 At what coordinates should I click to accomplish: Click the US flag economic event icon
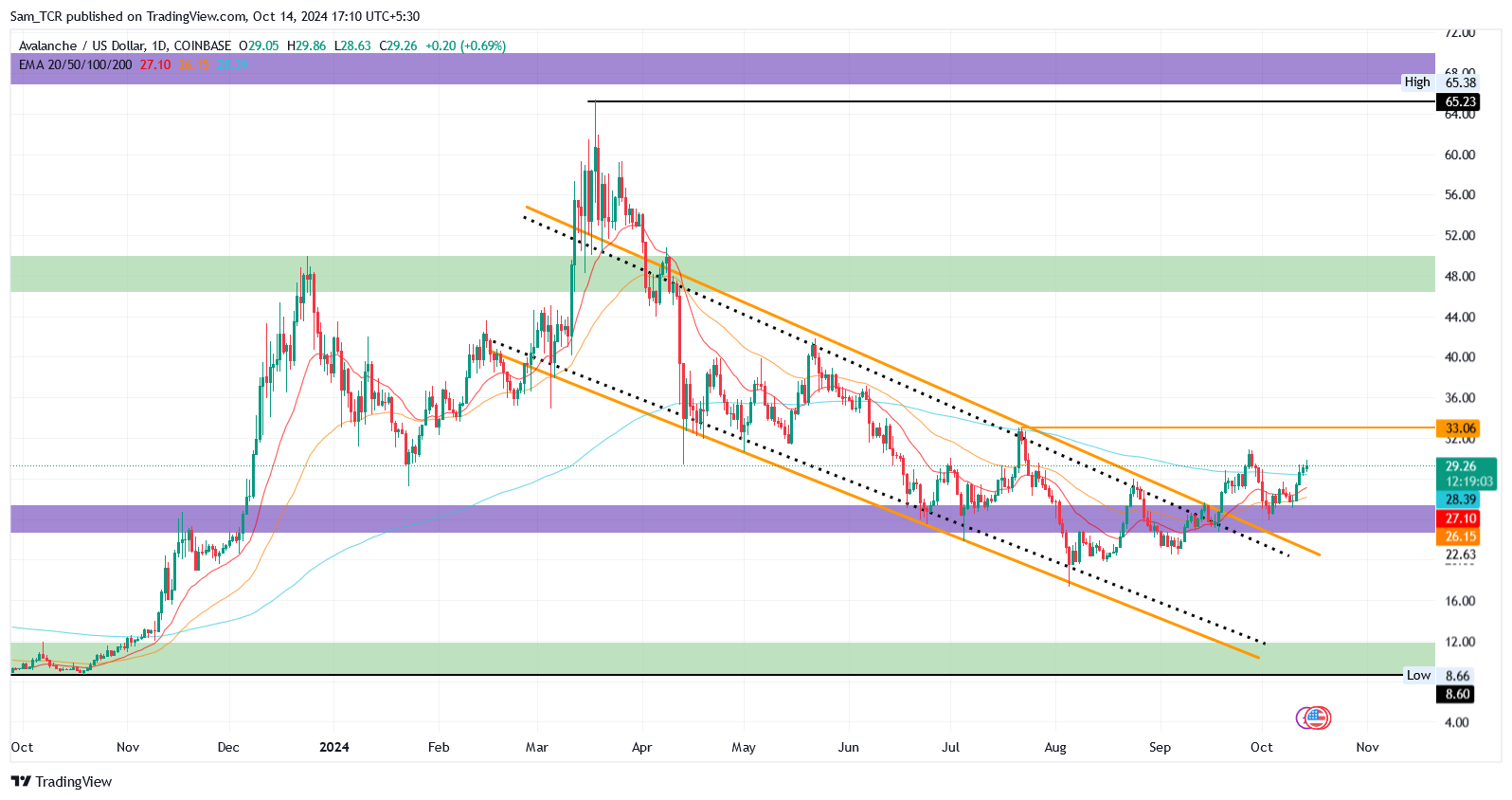tap(1316, 718)
